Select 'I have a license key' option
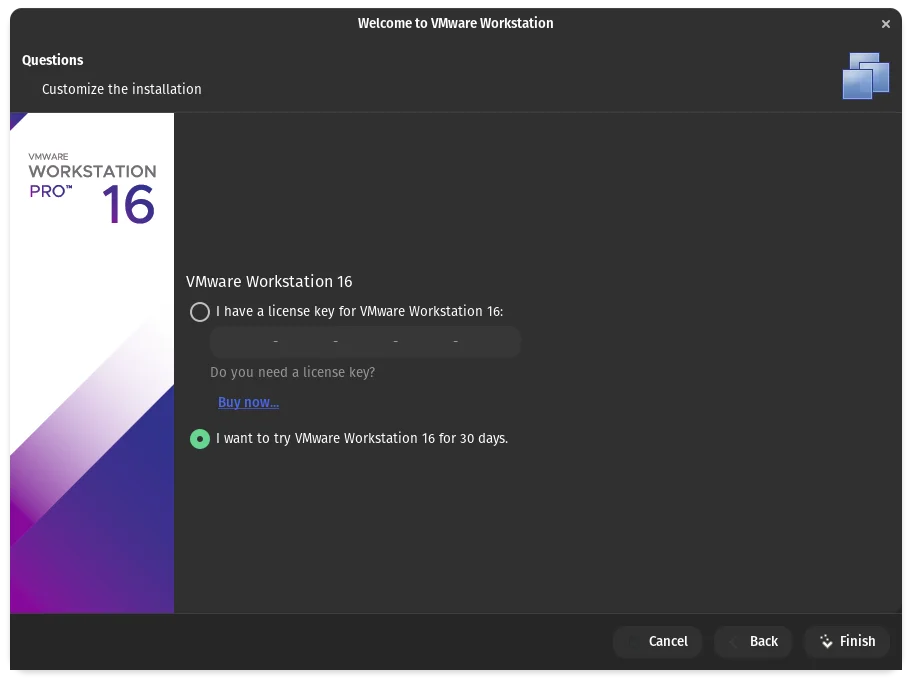912x681 pixels. click(200, 312)
